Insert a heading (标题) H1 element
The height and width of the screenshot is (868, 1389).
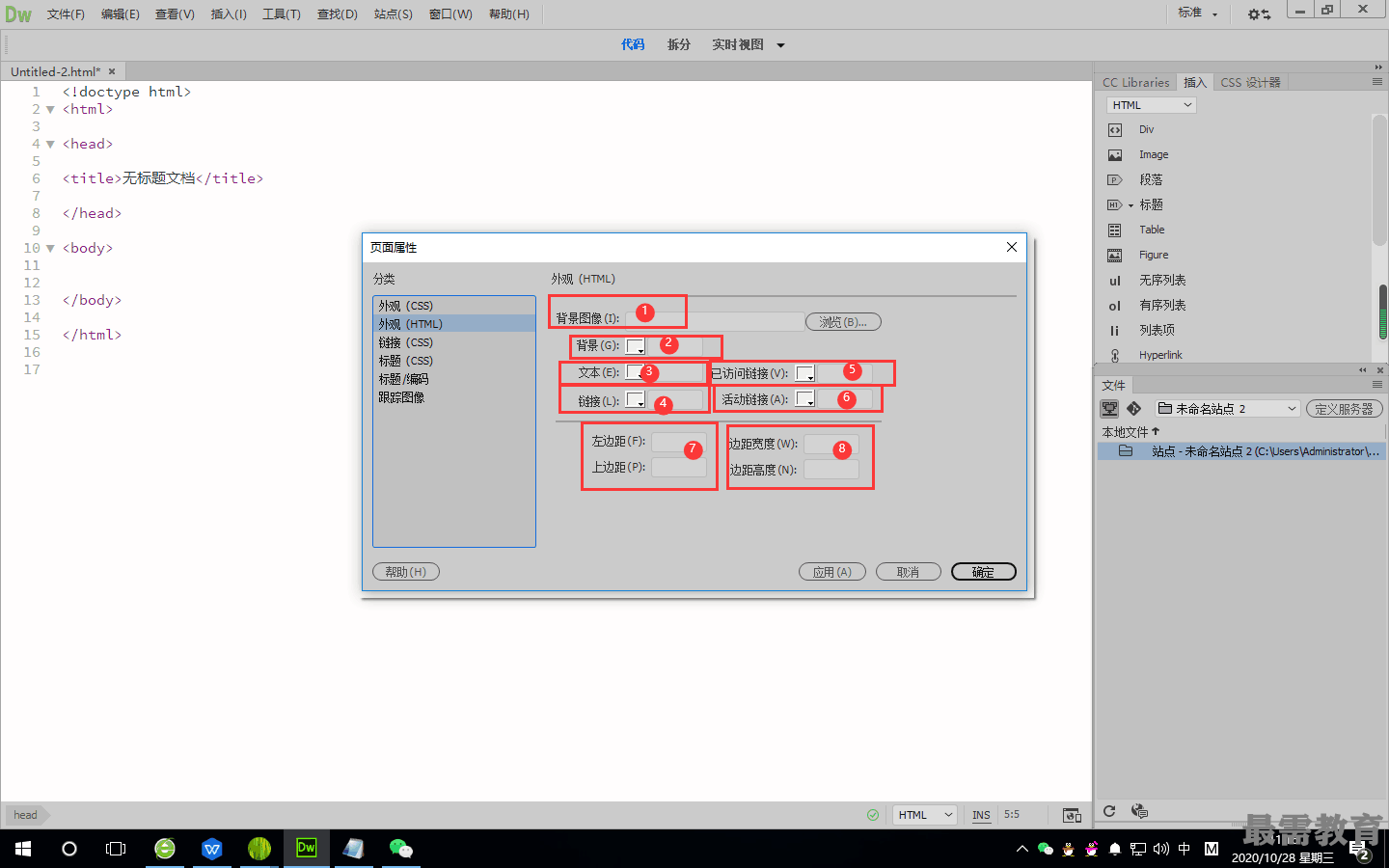tap(1151, 204)
